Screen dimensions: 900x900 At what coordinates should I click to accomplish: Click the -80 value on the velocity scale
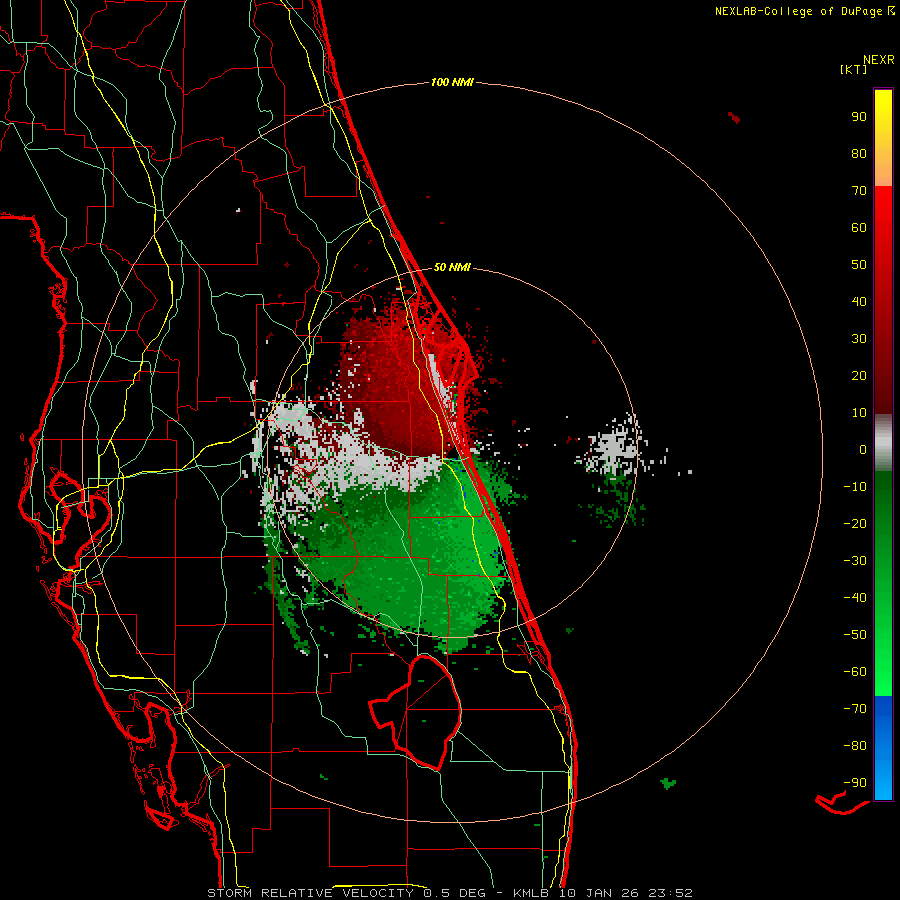click(x=855, y=746)
